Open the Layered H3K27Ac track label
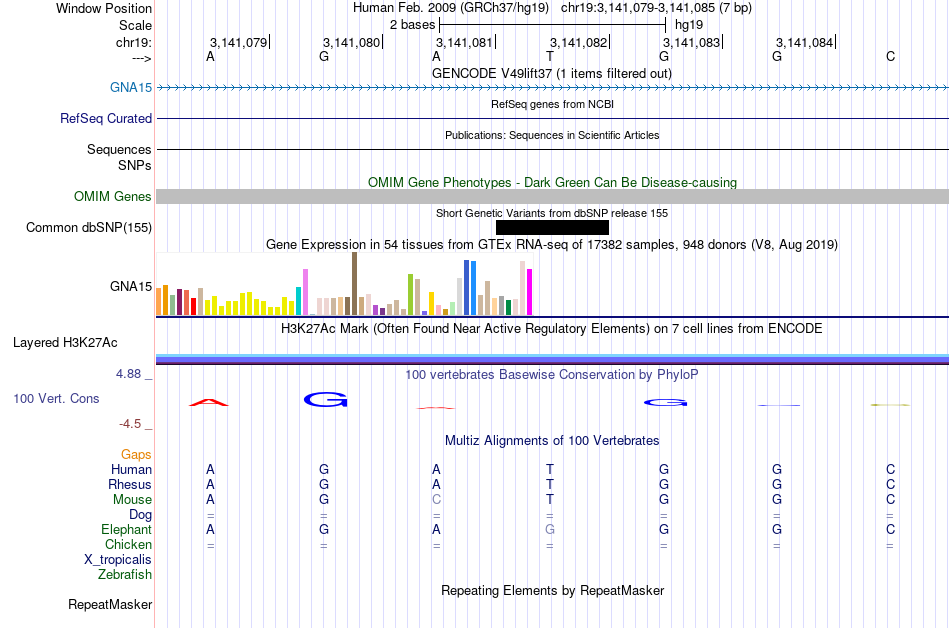950x628 pixels. tap(65, 342)
